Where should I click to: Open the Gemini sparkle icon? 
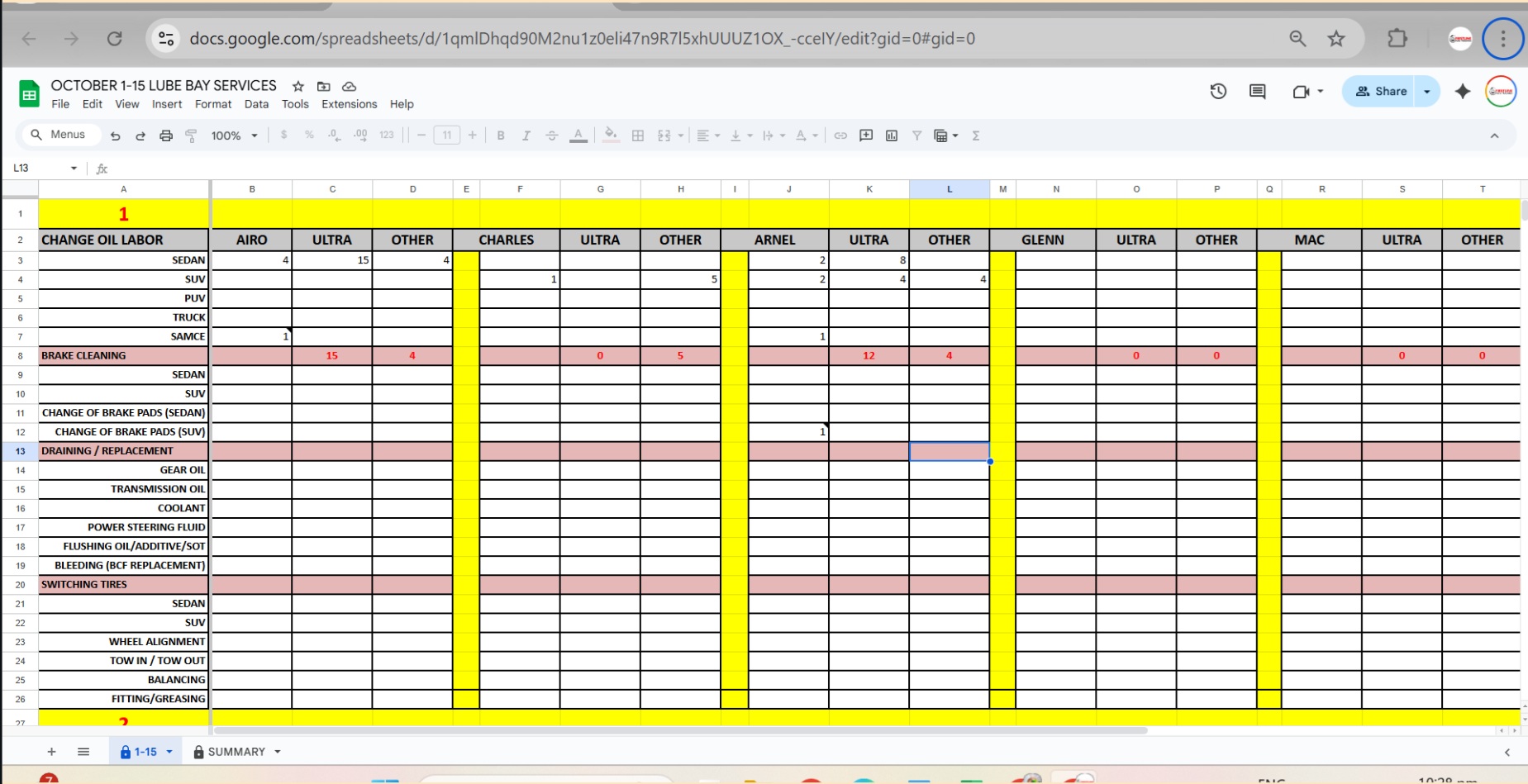tap(1463, 92)
